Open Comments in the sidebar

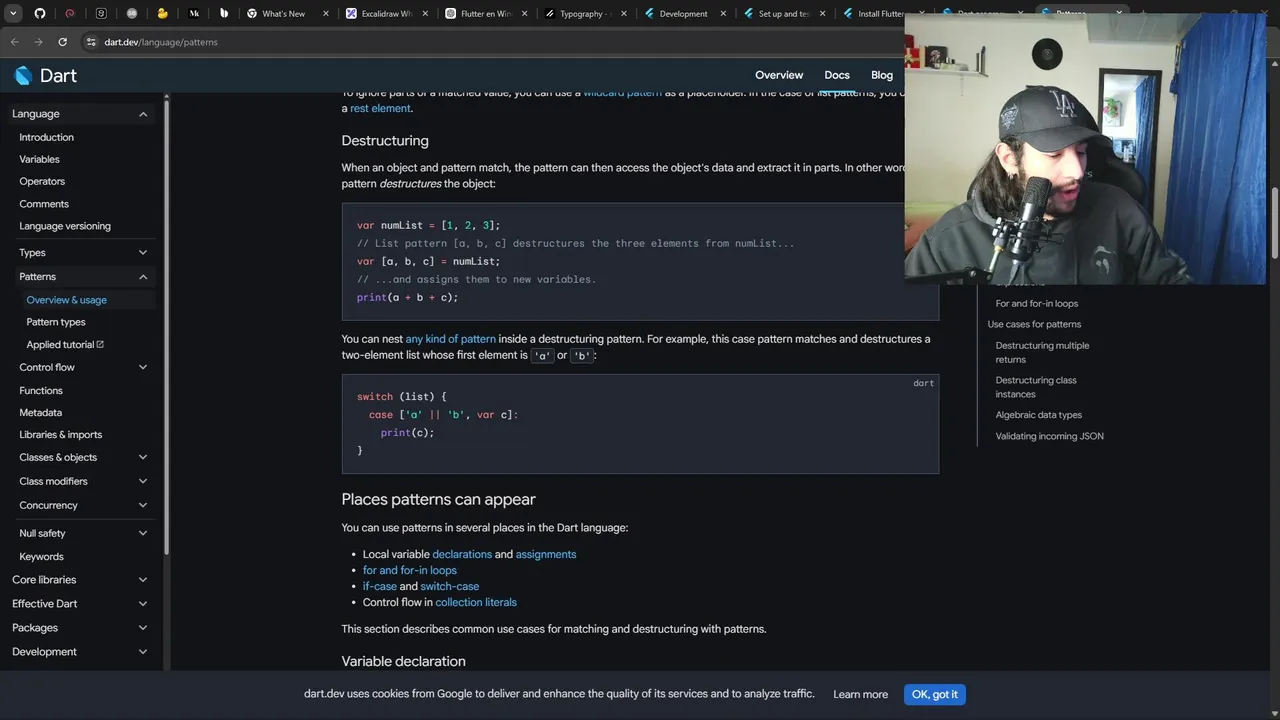point(44,204)
